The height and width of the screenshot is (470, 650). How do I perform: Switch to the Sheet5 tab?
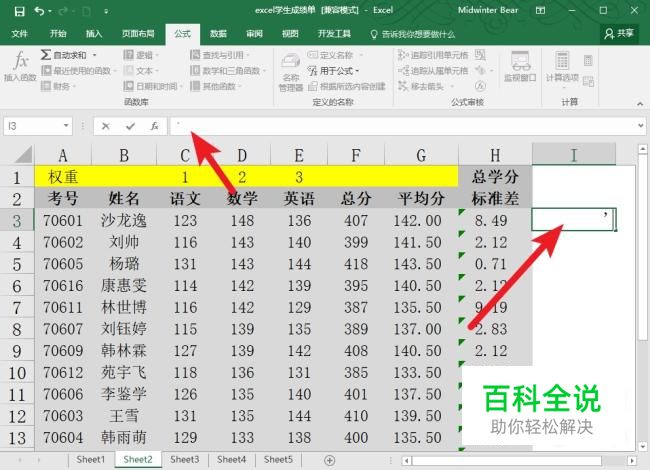coord(278,460)
